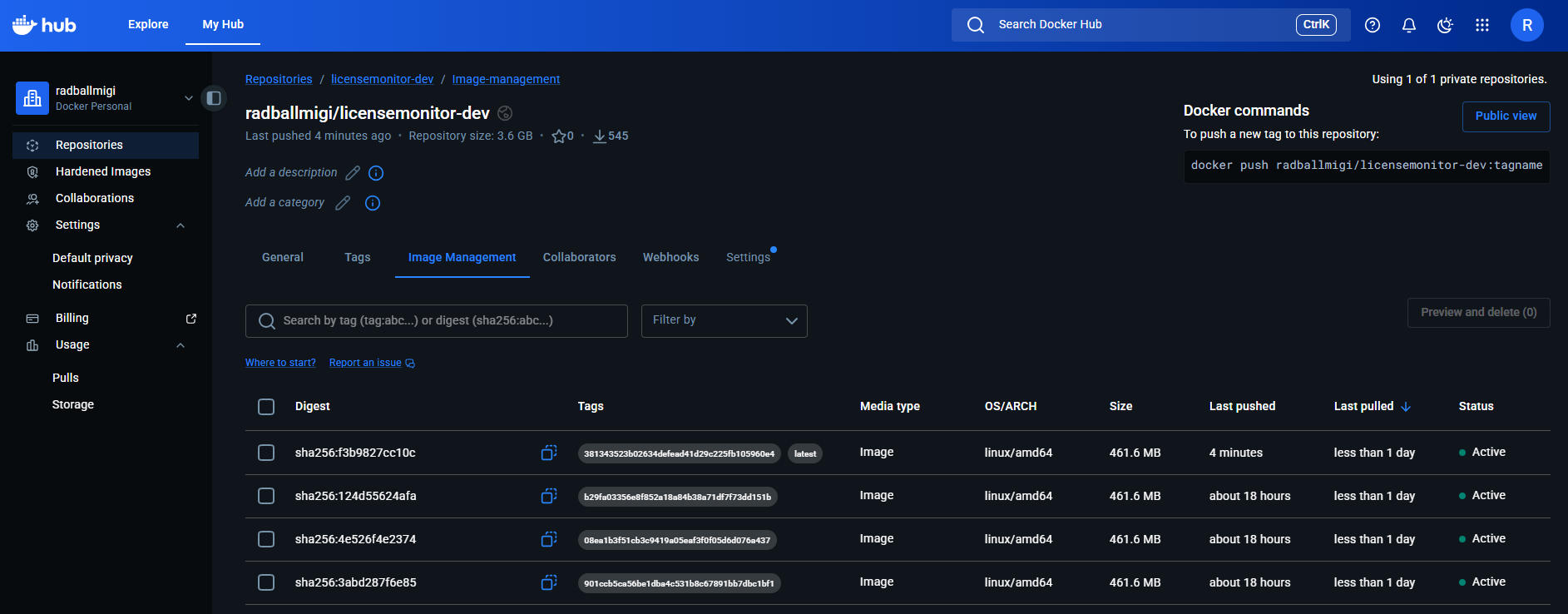This screenshot has width=1568, height=614.
Task: Click Preview and delete (0) button
Action: pos(1479,313)
